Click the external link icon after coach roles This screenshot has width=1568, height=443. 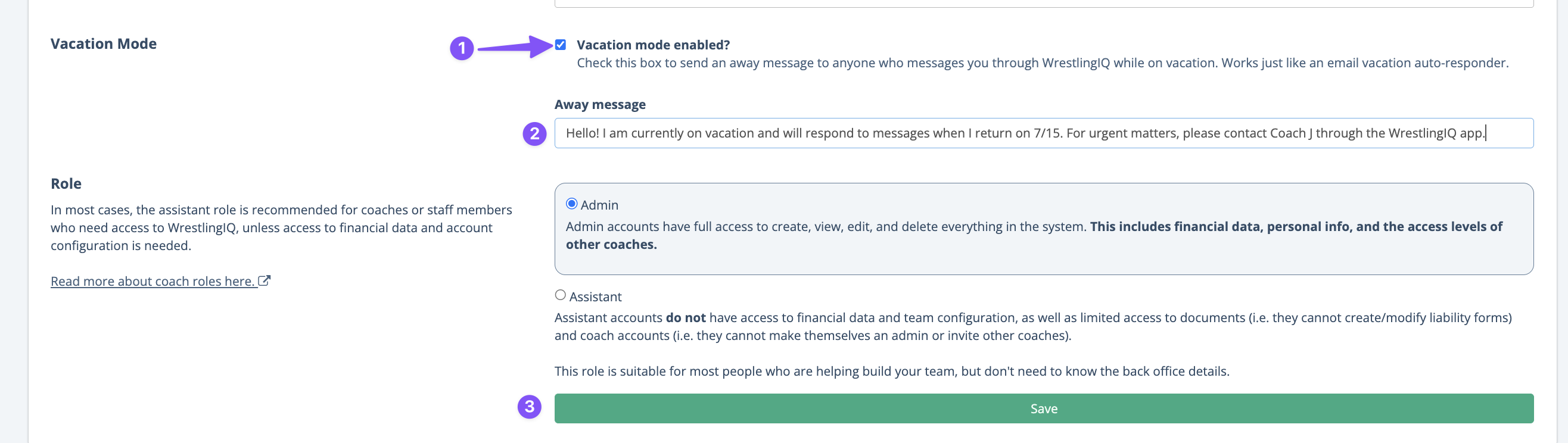coord(264,280)
